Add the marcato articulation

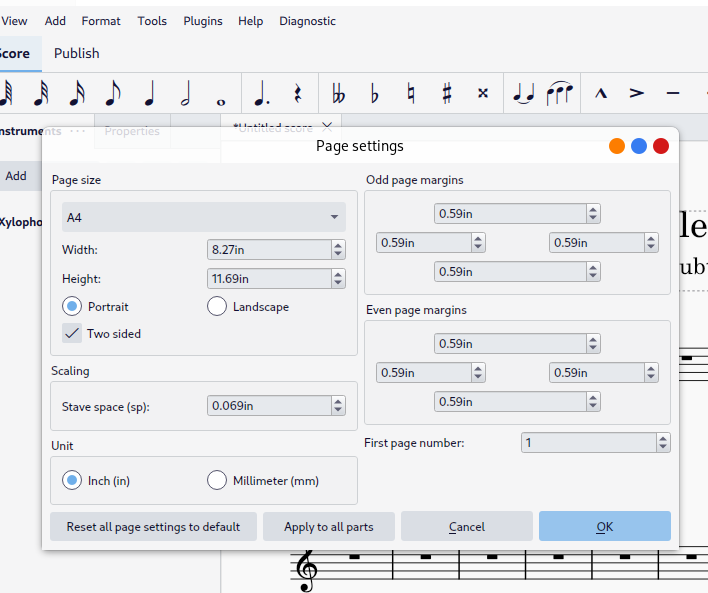[601, 93]
